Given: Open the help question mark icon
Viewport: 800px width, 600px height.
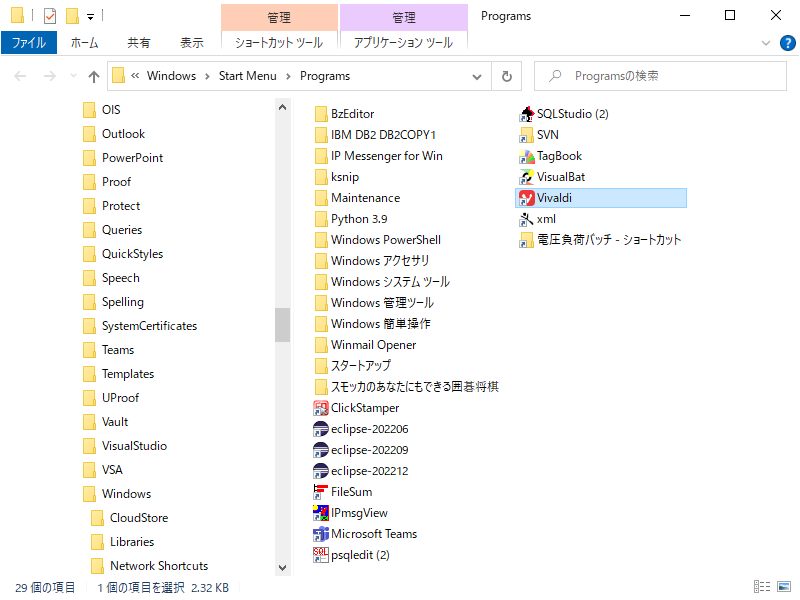Looking at the screenshot, I should point(787,43).
